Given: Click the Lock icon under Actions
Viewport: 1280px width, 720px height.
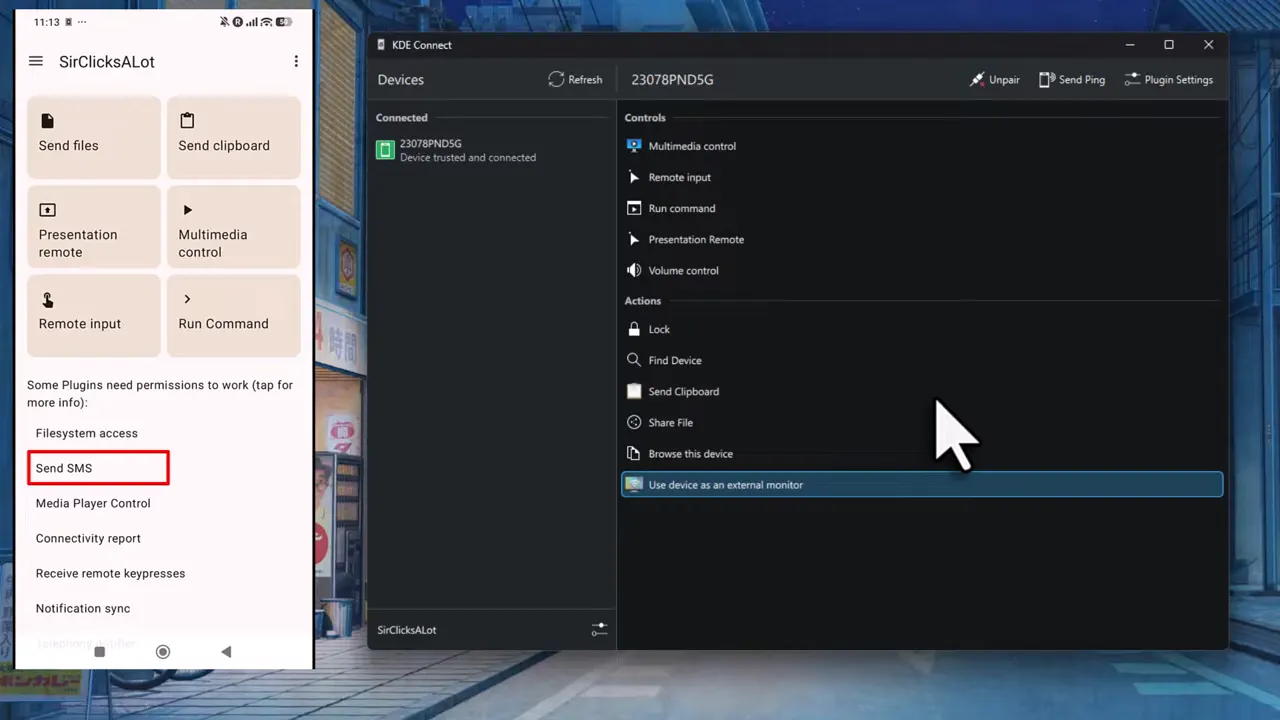Looking at the screenshot, I should point(634,329).
